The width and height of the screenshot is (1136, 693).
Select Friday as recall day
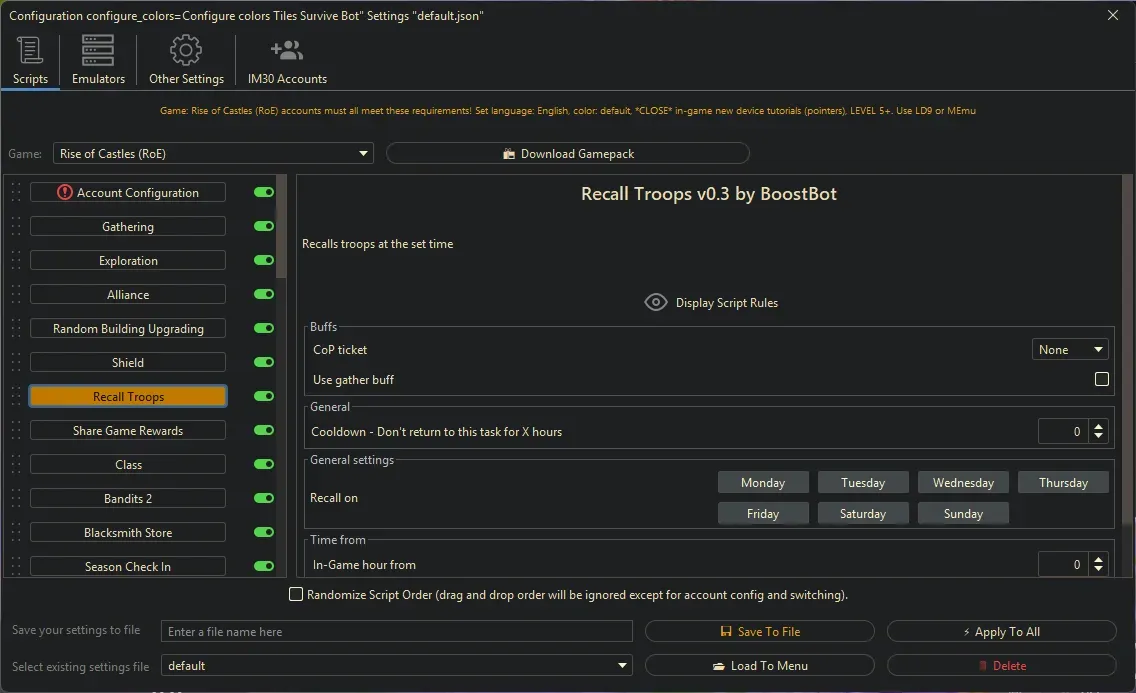[x=763, y=513]
